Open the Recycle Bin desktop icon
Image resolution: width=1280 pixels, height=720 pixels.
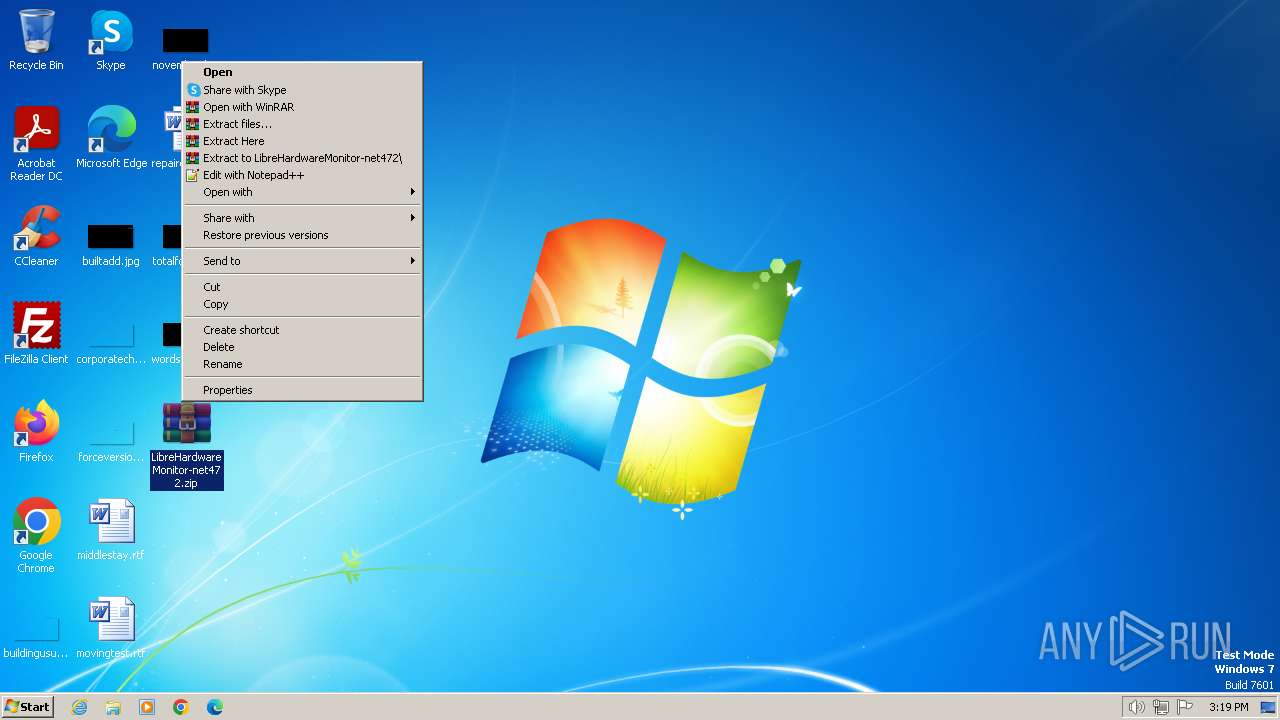click(36, 40)
